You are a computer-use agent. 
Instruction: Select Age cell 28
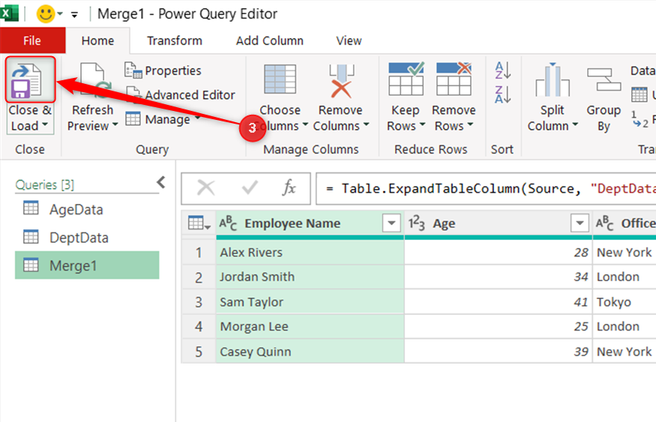point(498,252)
